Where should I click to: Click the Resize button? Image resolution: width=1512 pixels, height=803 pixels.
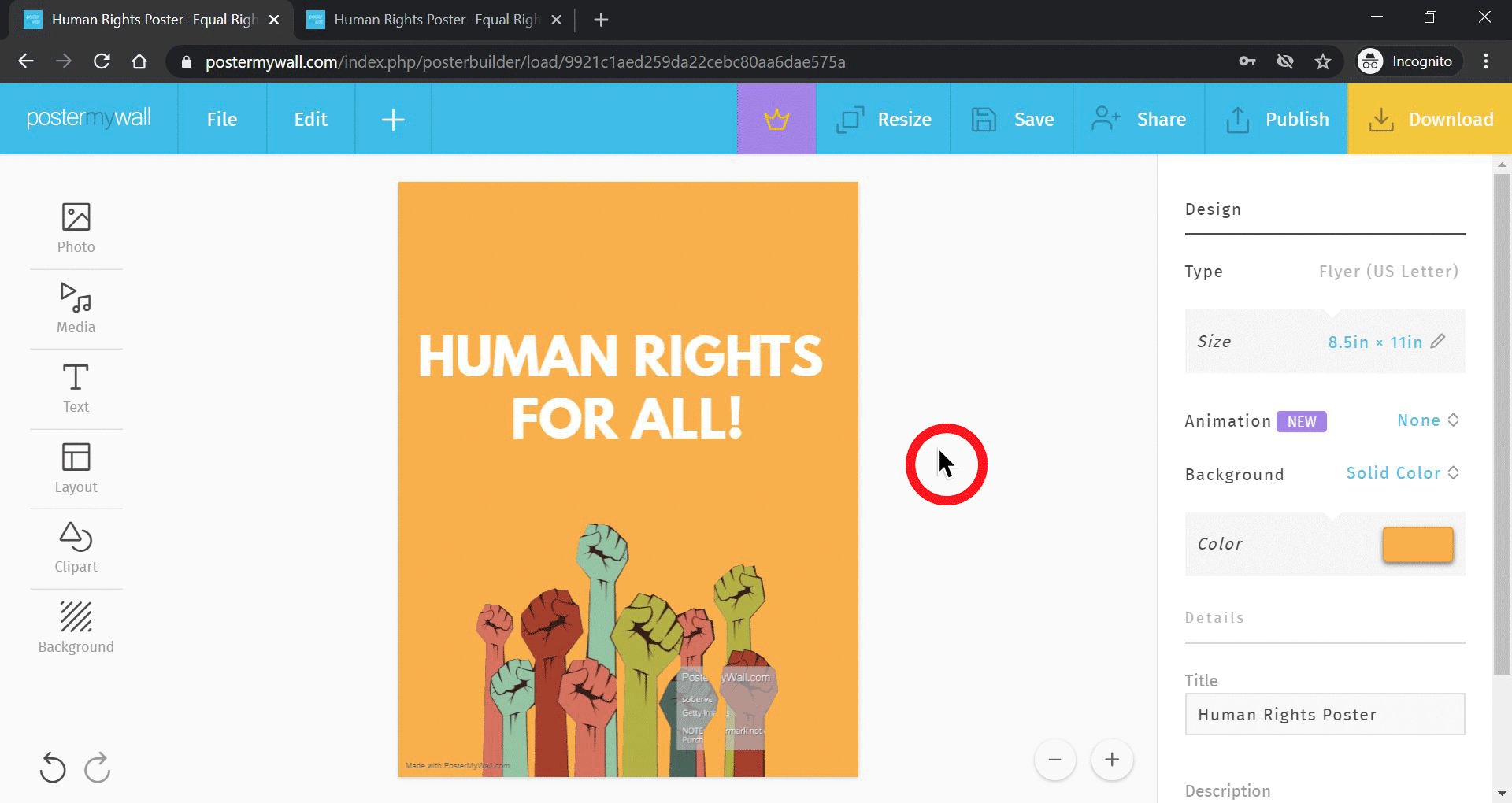pos(884,119)
